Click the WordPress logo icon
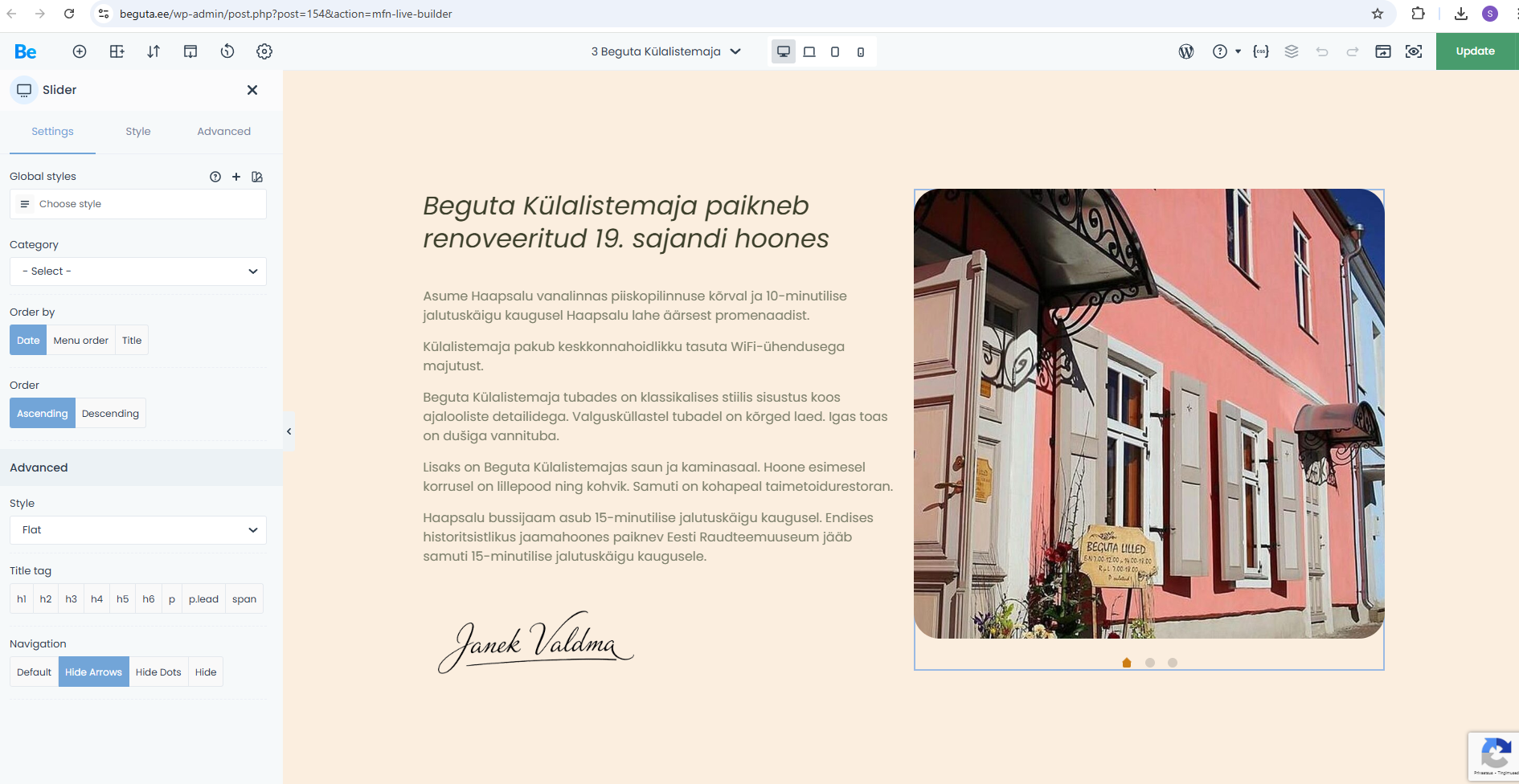 tap(1186, 51)
